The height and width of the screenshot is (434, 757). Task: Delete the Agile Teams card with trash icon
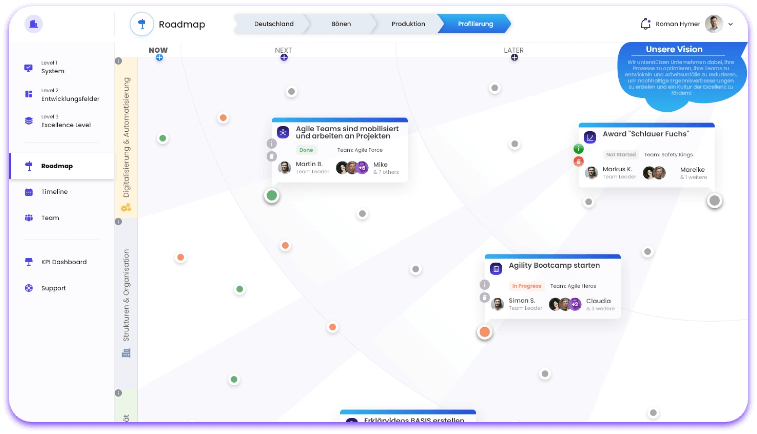(271, 156)
